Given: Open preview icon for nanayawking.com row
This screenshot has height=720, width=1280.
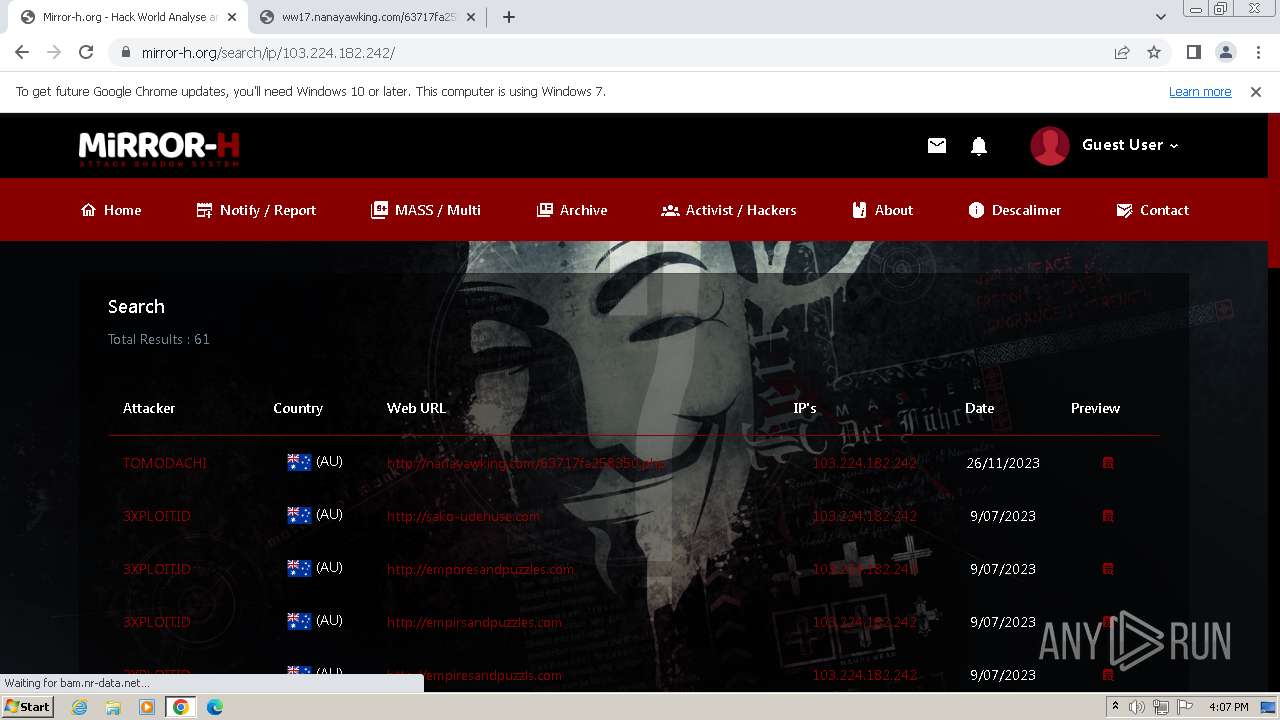Looking at the screenshot, I should pyautogui.click(x=1108, y=463).
